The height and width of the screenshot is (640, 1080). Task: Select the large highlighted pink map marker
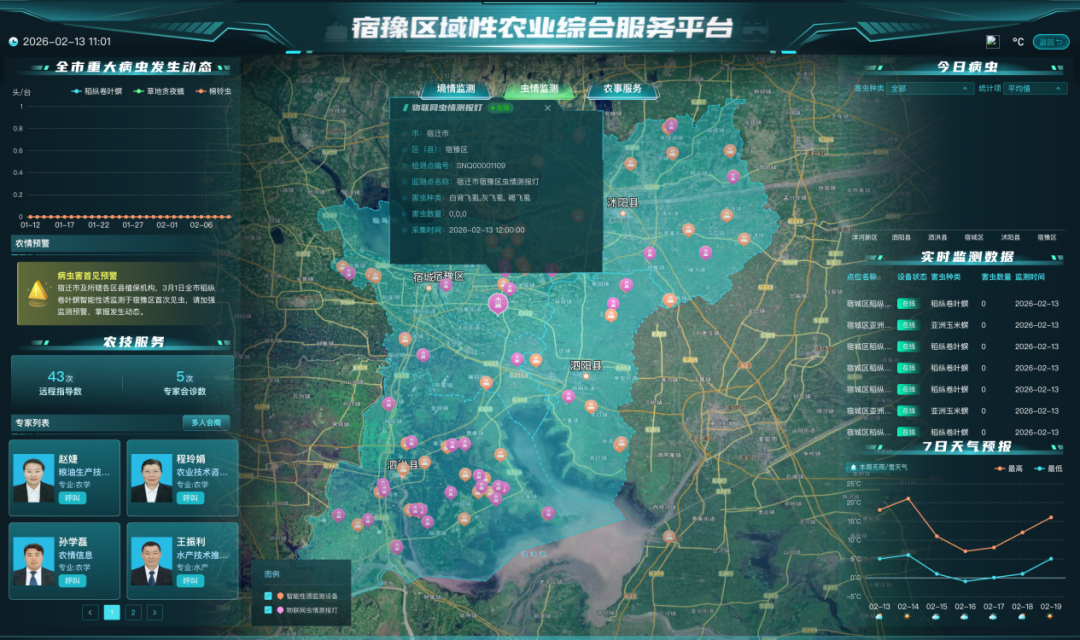(x=498, y=303)
